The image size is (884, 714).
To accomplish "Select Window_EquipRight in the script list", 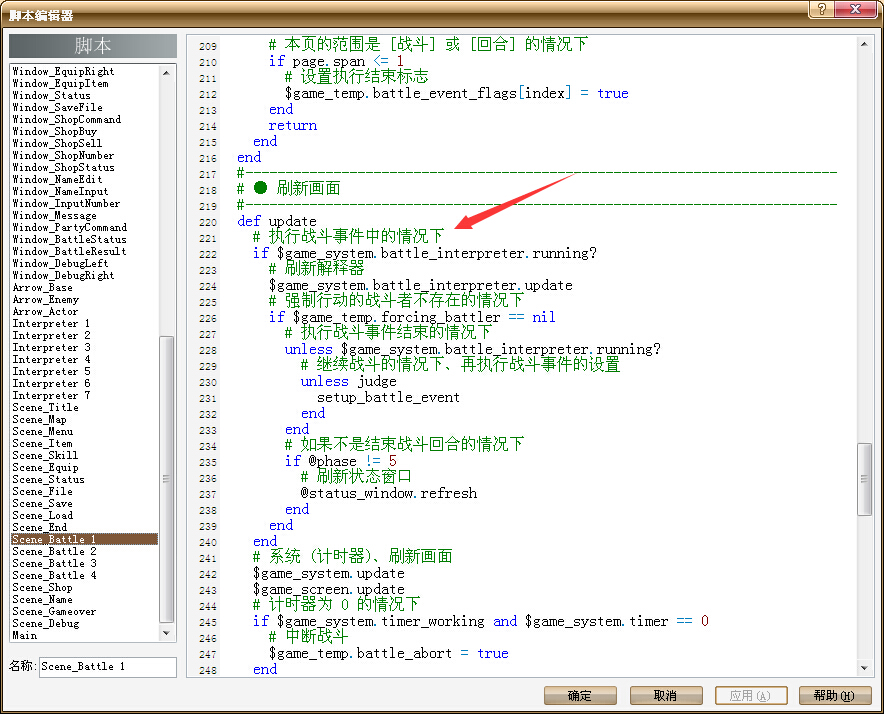I will pyautogui.click(x=63, y=72).
